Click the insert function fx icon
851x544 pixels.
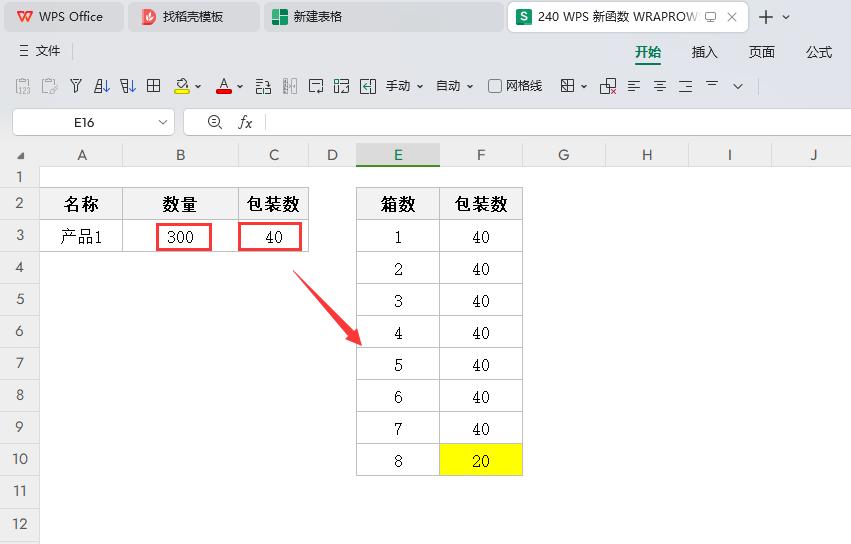[x=245, y=122]
